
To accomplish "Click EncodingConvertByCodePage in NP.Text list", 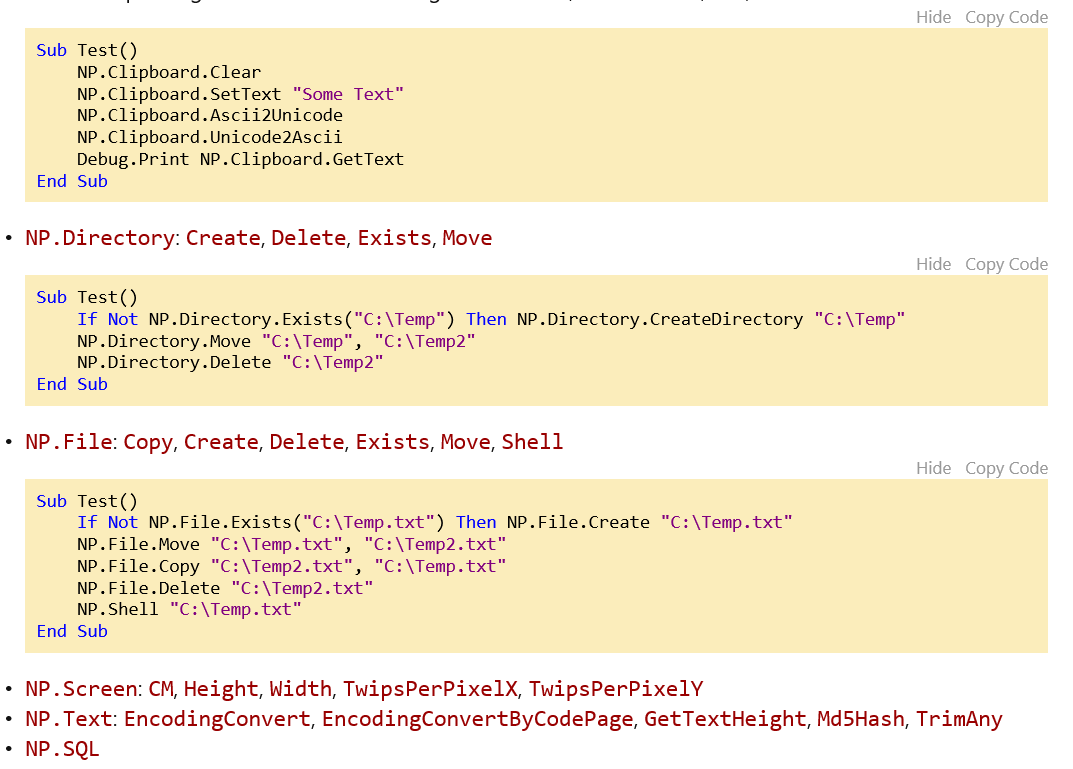I will coord(478,718).
